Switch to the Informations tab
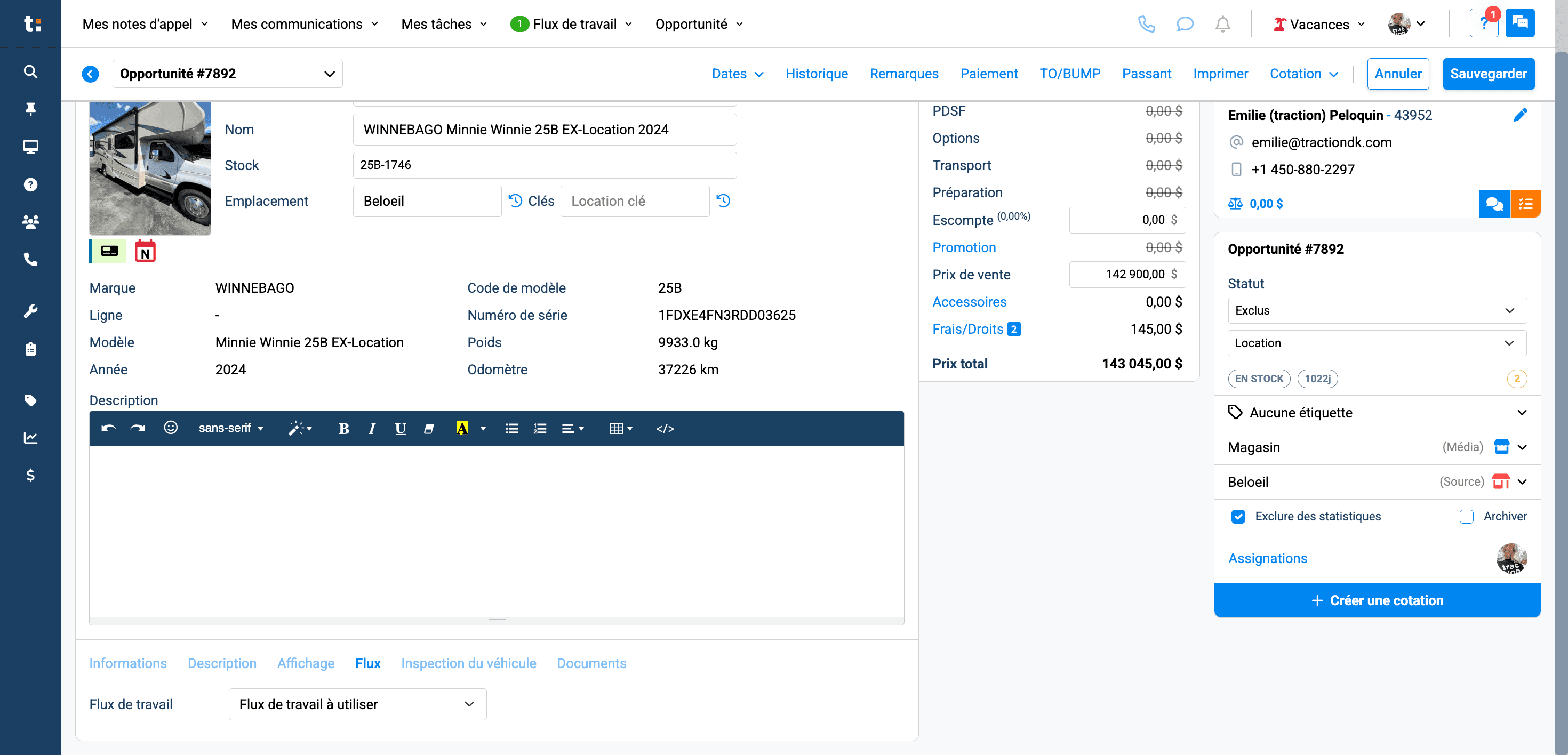The width and height of the screenshot is (1568, 755). (128, 663)
